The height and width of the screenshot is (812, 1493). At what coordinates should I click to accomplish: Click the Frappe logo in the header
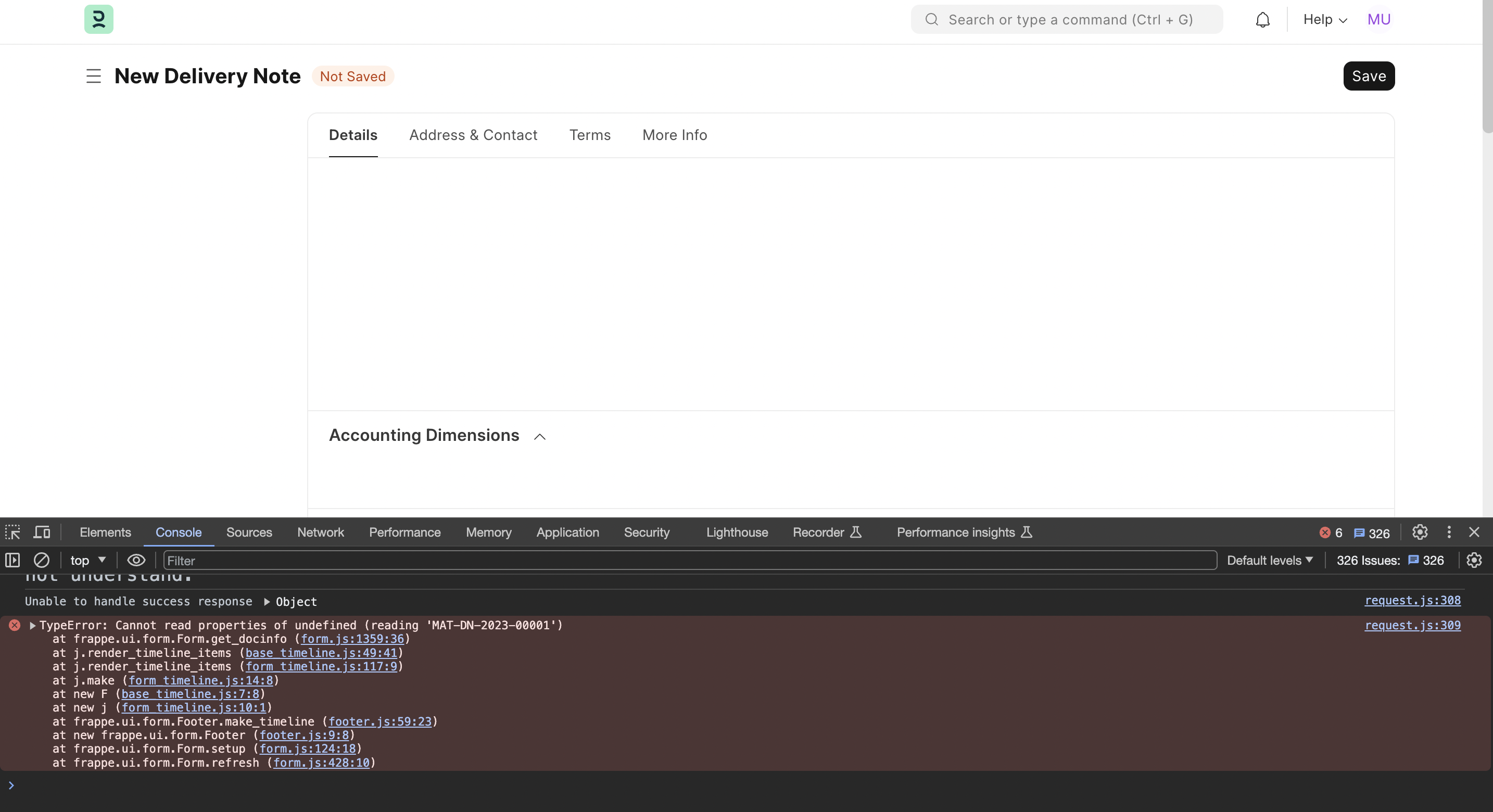[98, 19]
